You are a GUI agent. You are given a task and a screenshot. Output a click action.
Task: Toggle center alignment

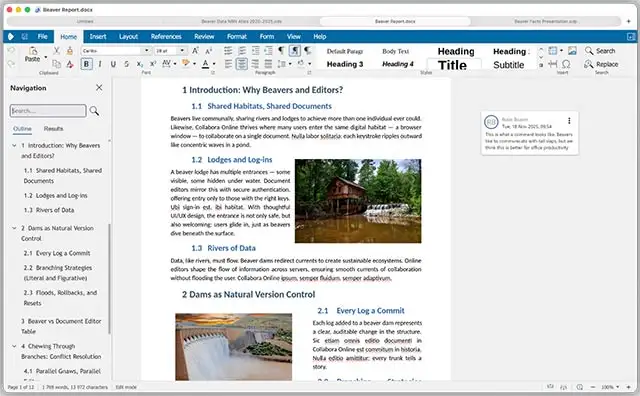click(242, 64)
